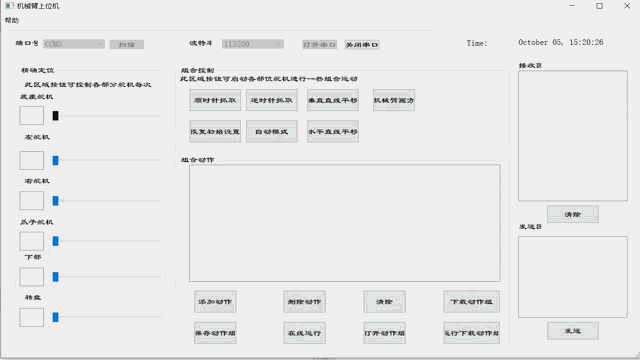This screenshot has width=640, height=360.
Task: Click the 添加动作 button
Action: point(215,302)
